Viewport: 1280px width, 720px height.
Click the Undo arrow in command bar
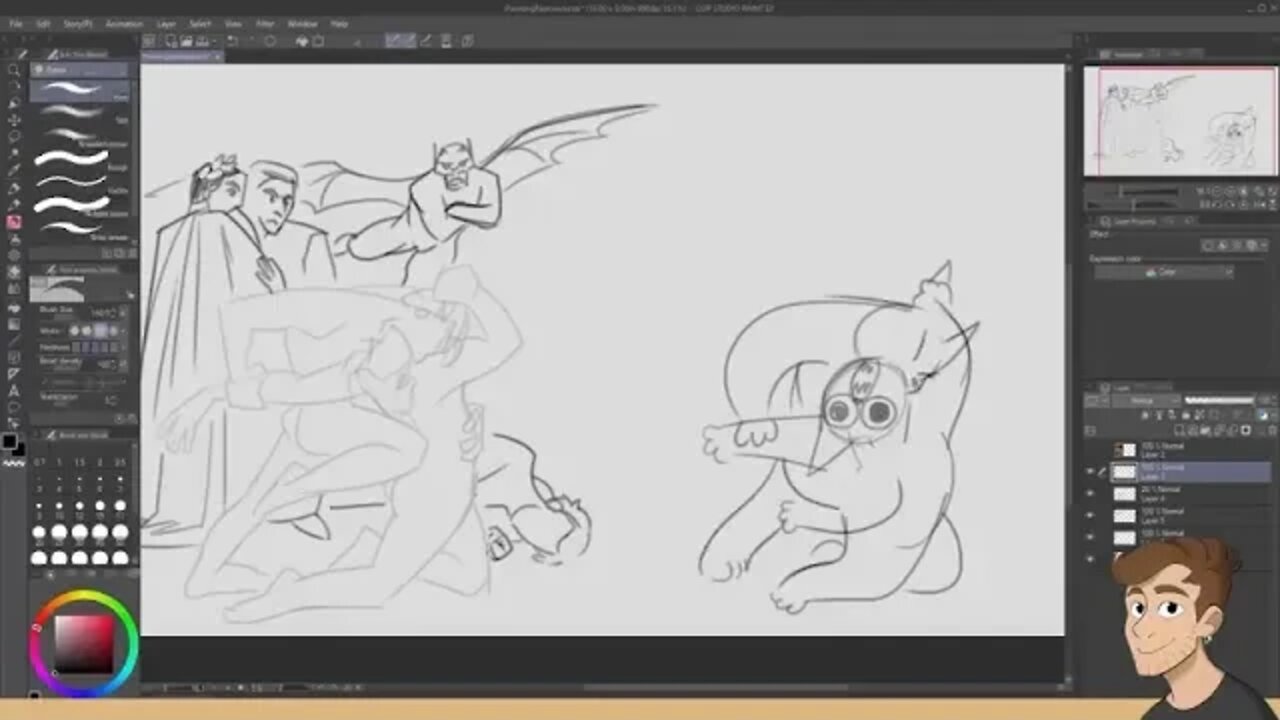click(232, 41)
